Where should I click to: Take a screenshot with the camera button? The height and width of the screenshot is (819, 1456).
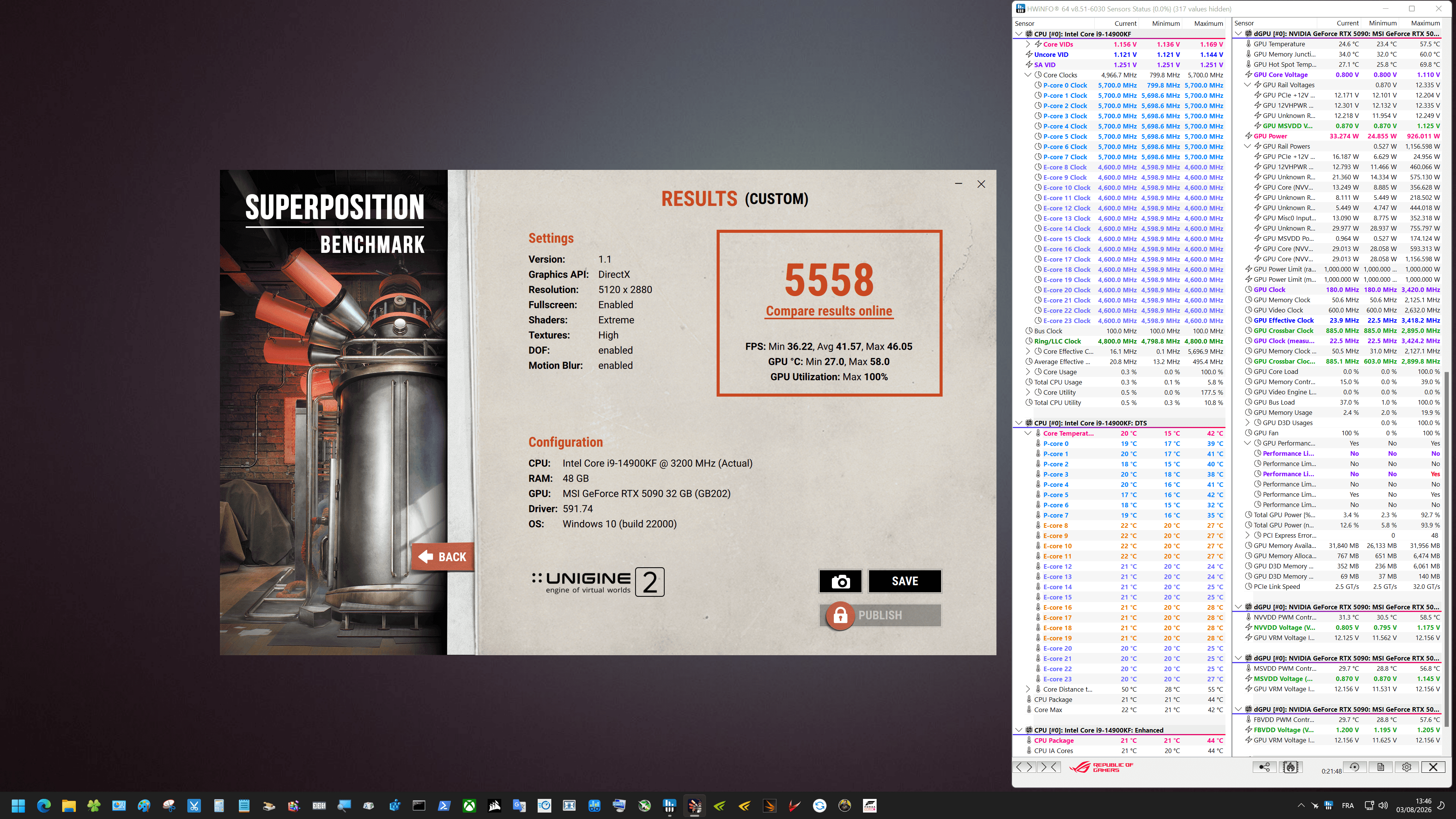pyautogui.click(x=841, y=581)
